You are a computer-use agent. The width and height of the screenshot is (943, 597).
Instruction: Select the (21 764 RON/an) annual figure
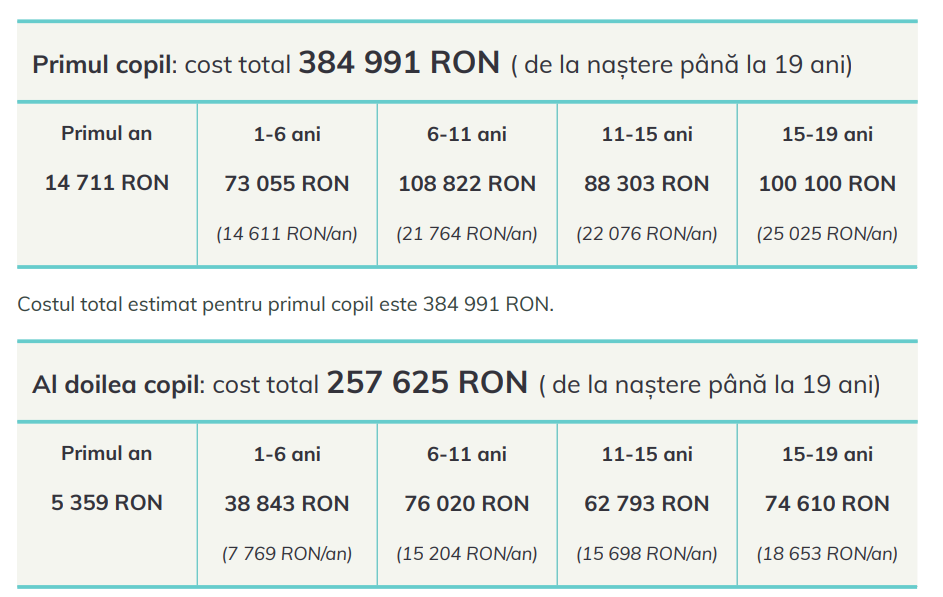(x=467, y=234)
